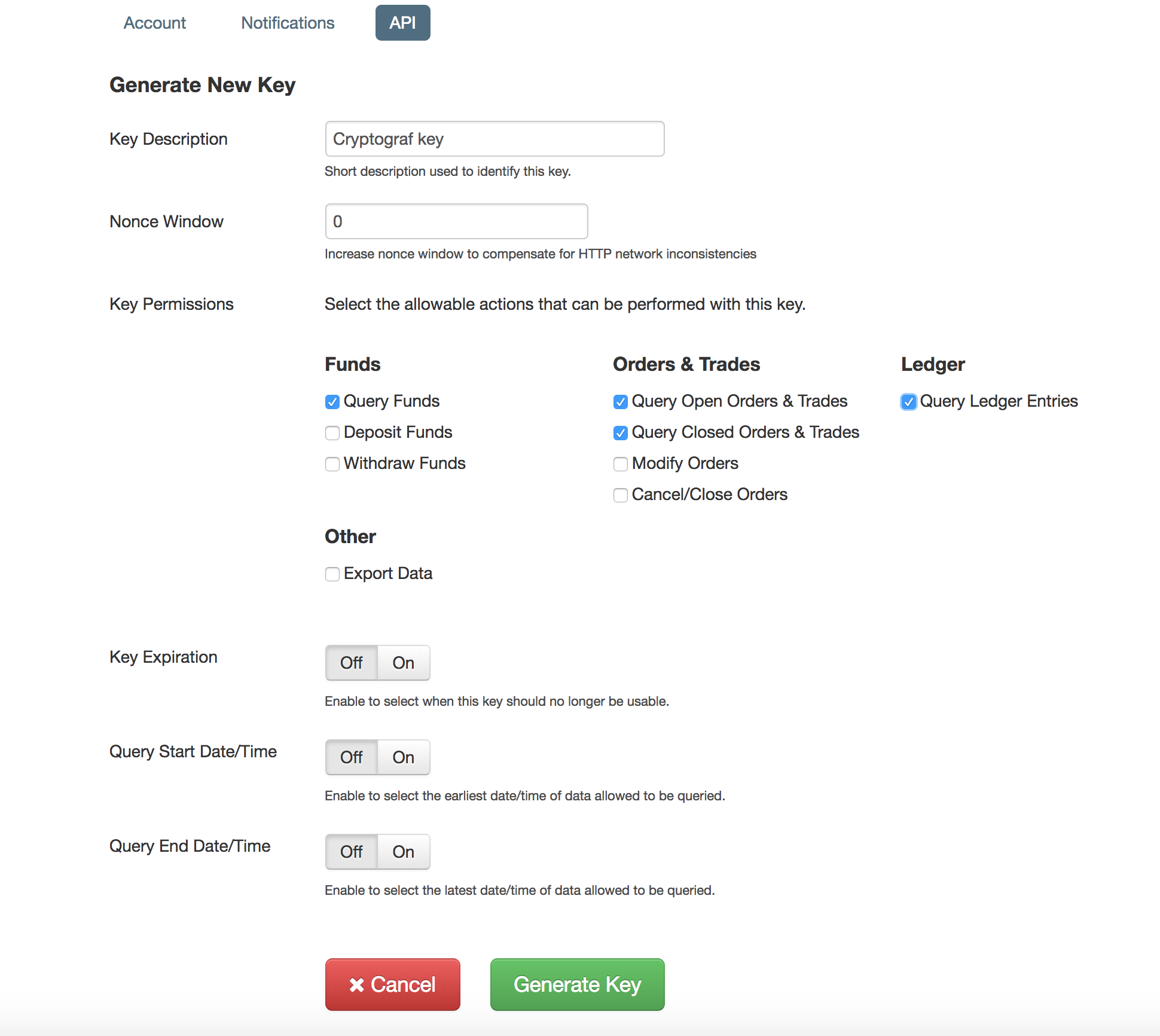This screenshot has height=1036, width=1160.
Task: Click the Orders & Trades heading
Action: coord(686,364)
